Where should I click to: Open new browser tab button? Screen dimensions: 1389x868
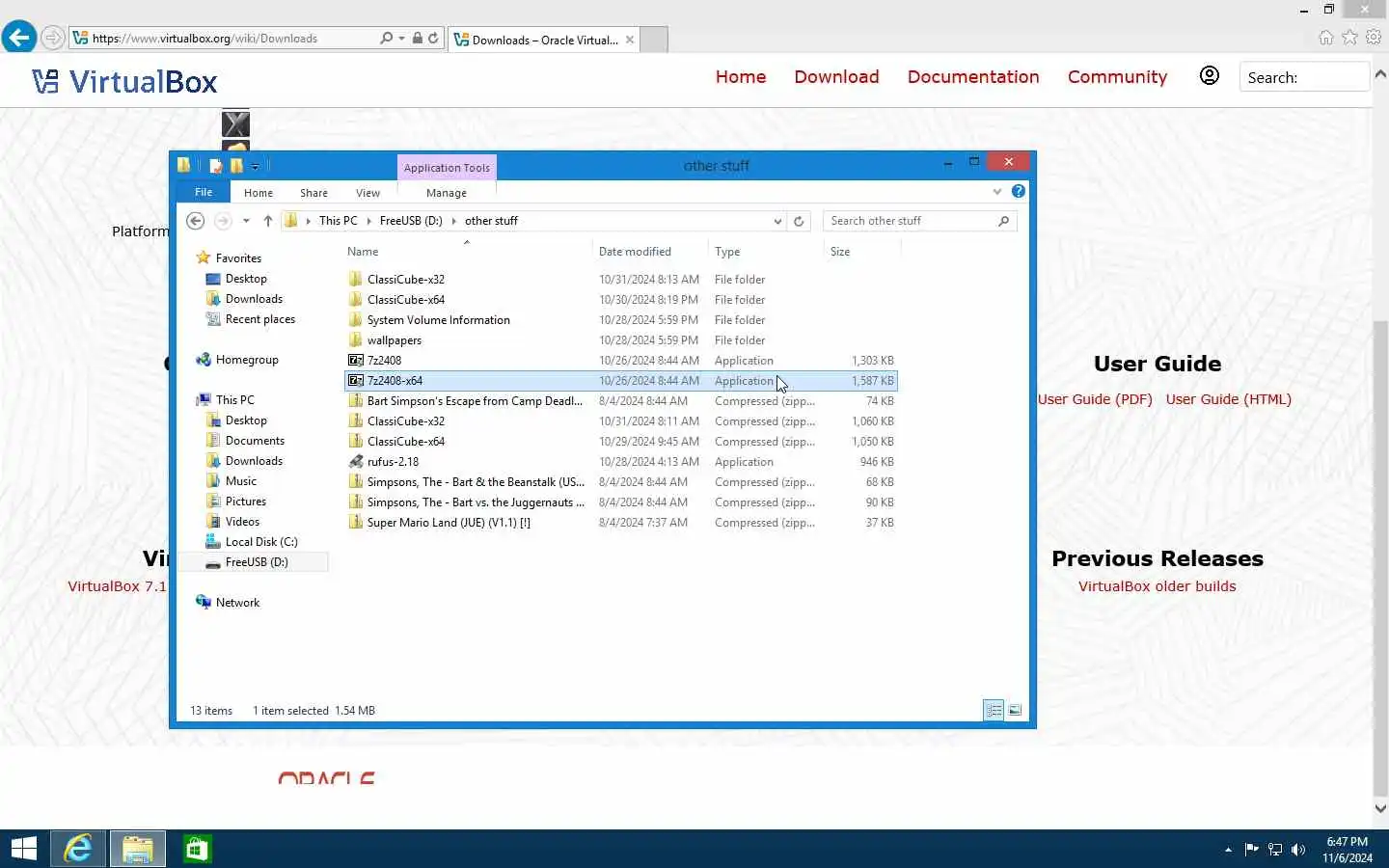click(x=654, y=40)
